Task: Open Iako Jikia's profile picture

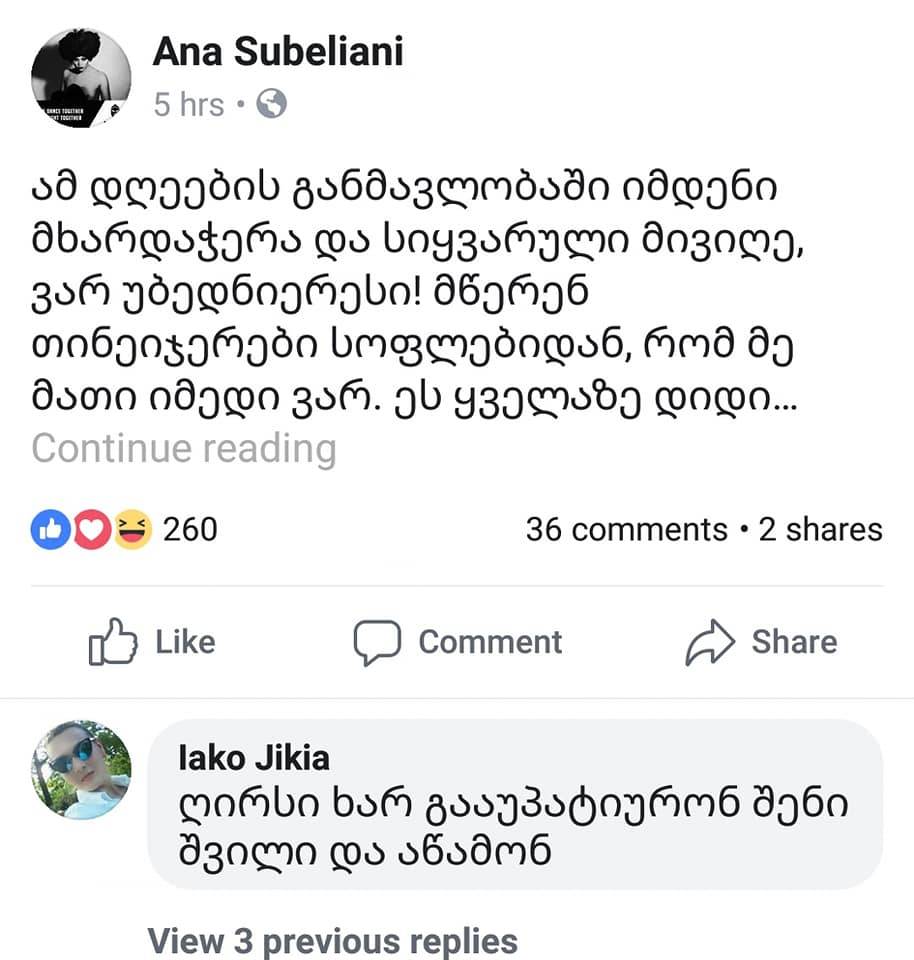Action: 81,770
